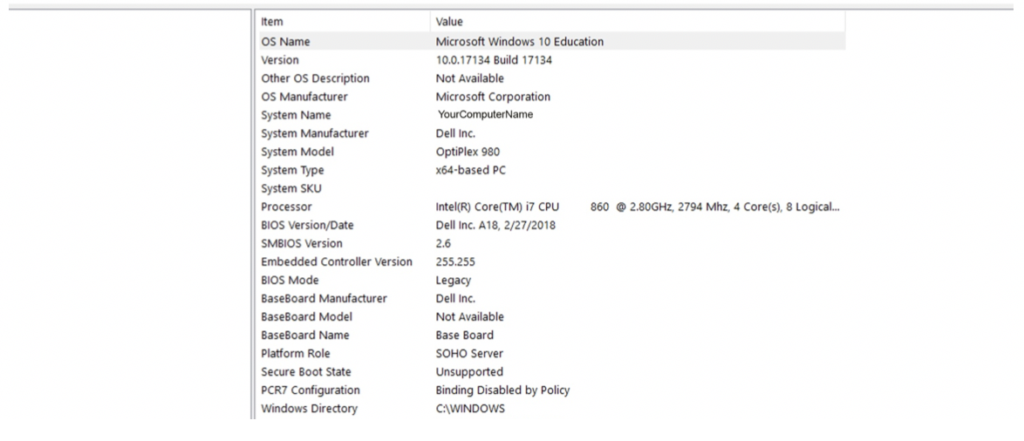Select the System Type label
This screenshot has height=441, width=1024.
(293, 170)
